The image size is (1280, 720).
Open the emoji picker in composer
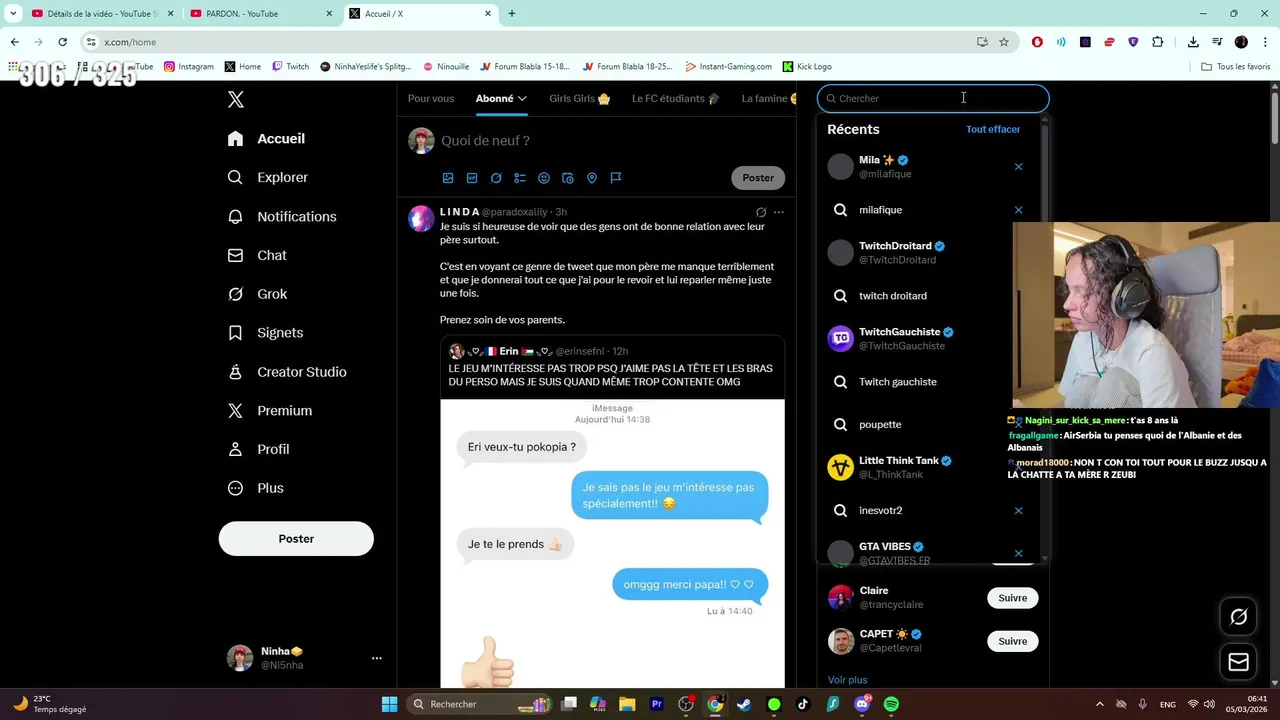click(544, 178)
